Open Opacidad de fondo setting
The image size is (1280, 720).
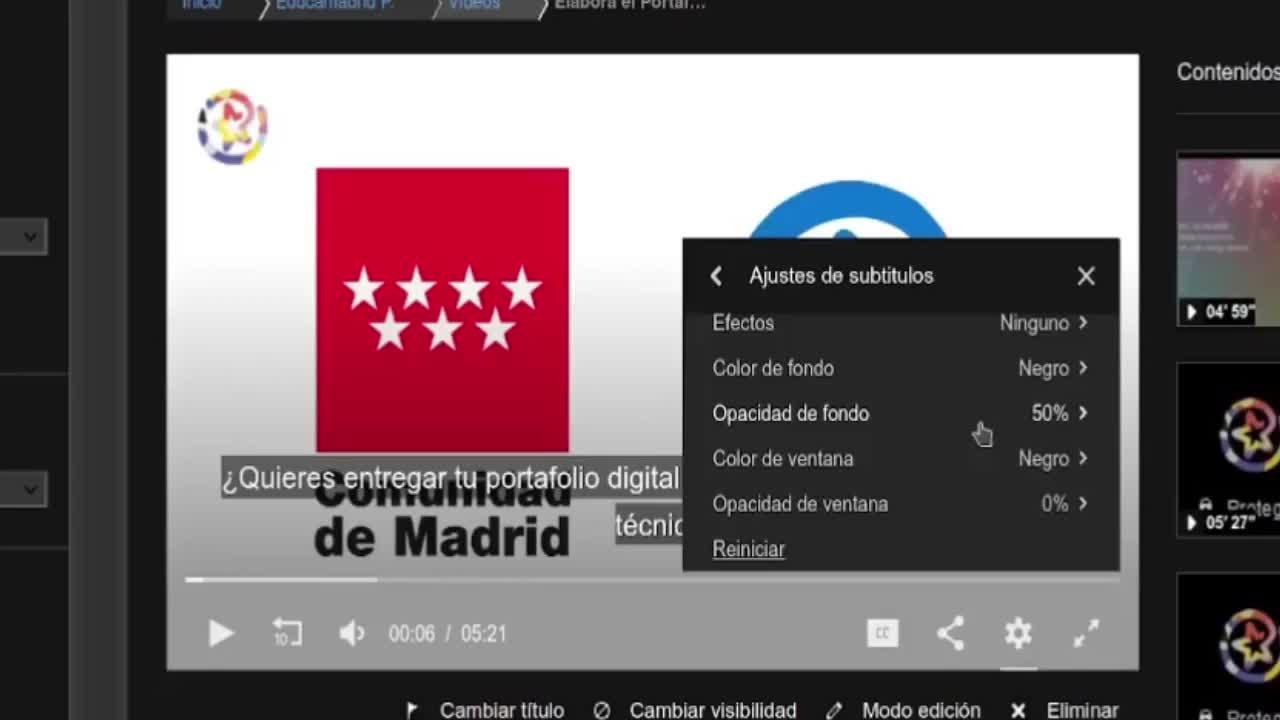pyautogui.click(x=900, y=413)
